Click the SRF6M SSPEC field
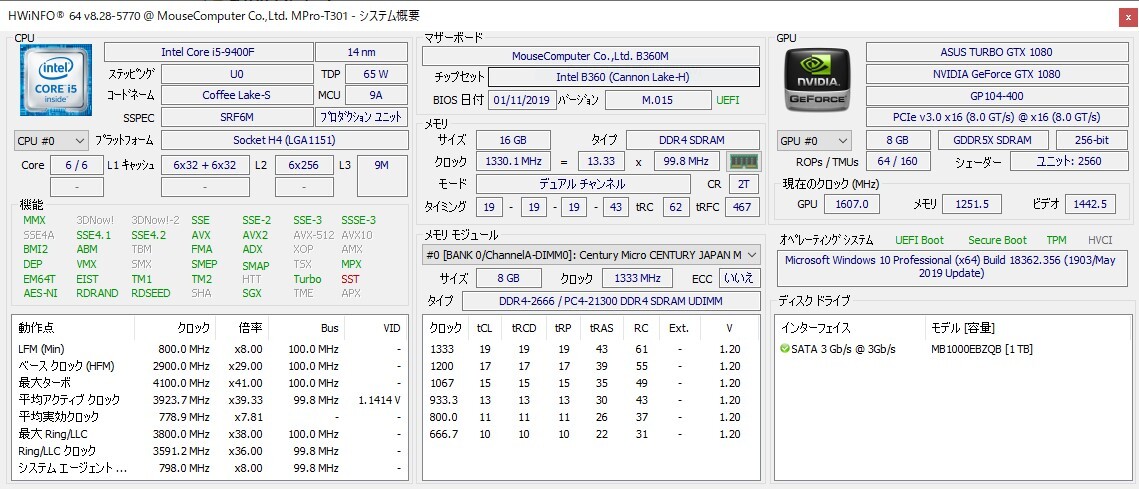This screenshot has height=489, width=1139. [236, 116]
